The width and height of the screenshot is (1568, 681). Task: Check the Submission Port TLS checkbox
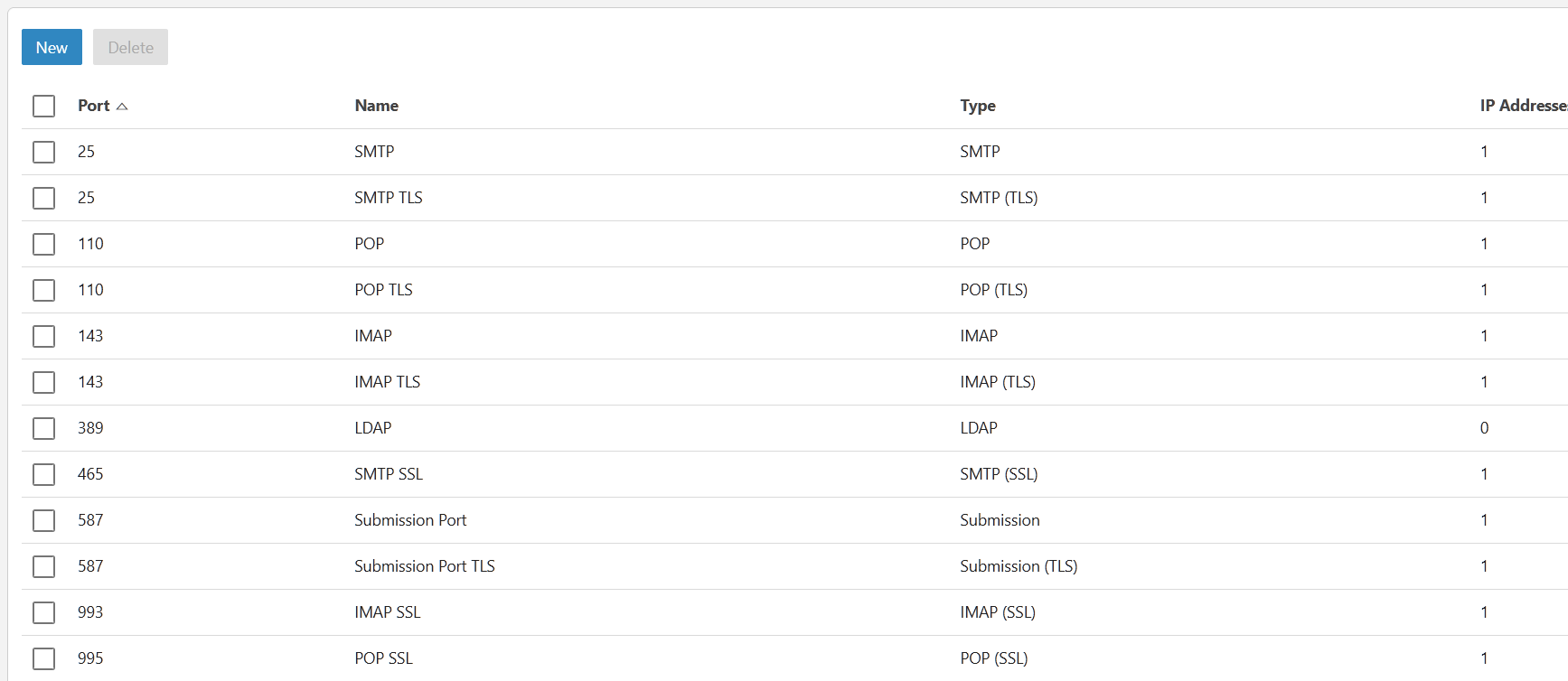click(x=43, y=566)
